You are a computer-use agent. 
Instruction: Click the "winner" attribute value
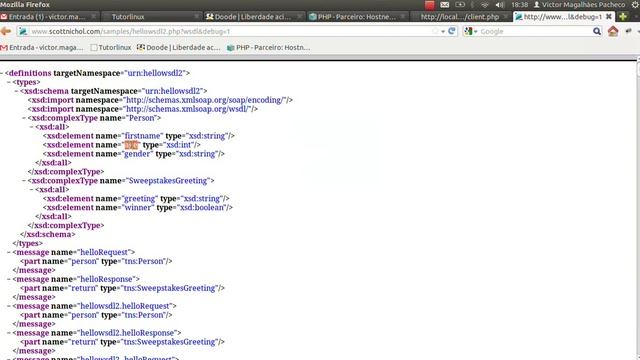(x=138, y=207)
